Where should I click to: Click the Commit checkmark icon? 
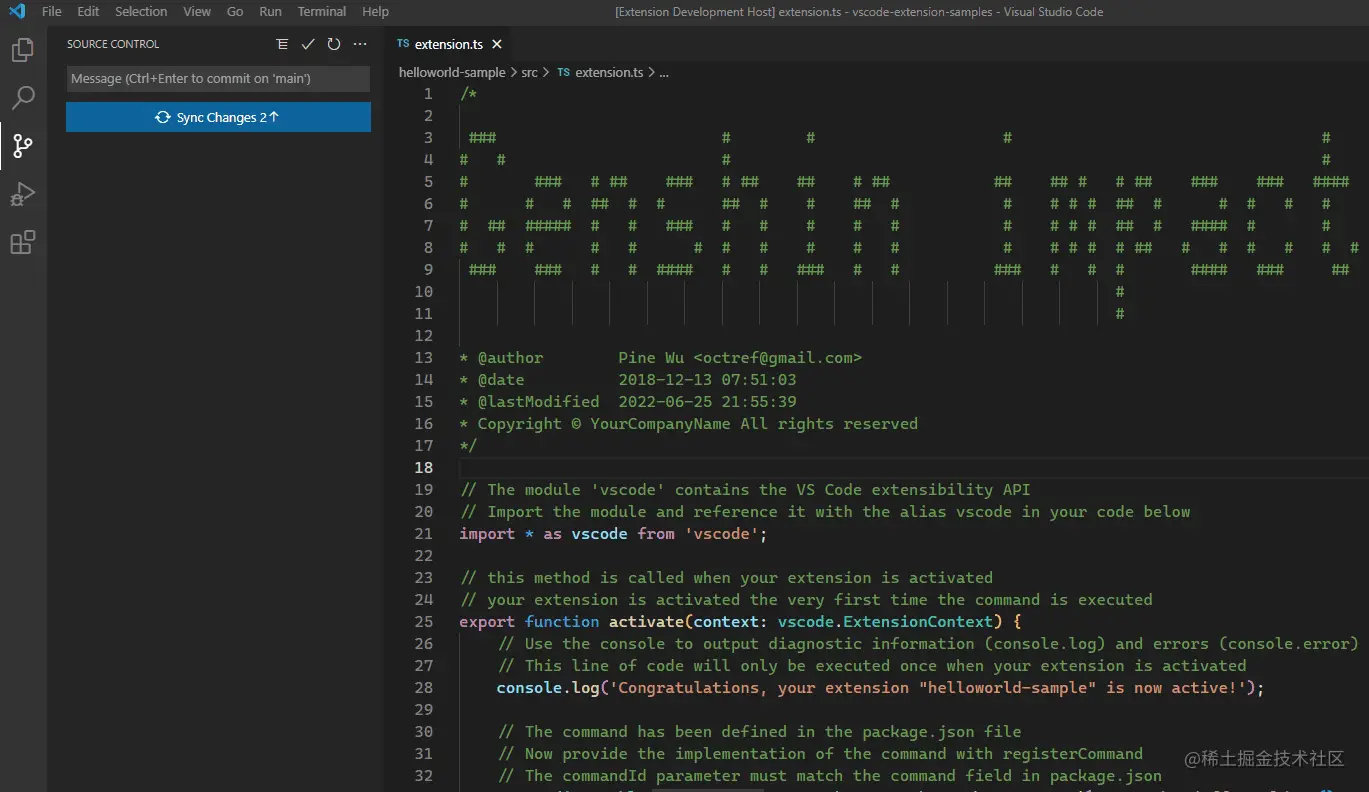coord(308,44)
